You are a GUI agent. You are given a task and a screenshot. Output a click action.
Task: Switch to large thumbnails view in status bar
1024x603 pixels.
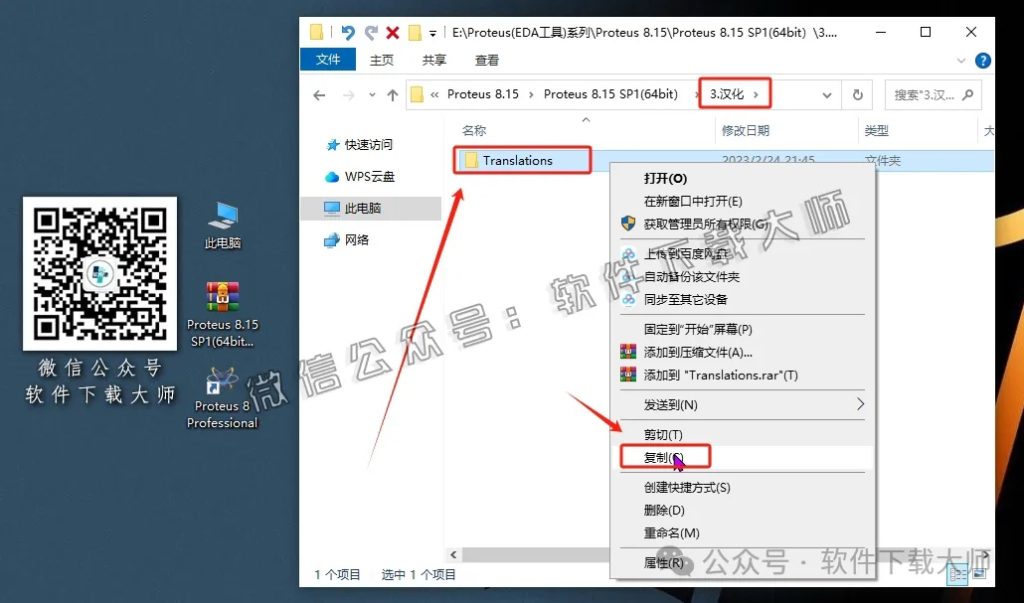978,573
